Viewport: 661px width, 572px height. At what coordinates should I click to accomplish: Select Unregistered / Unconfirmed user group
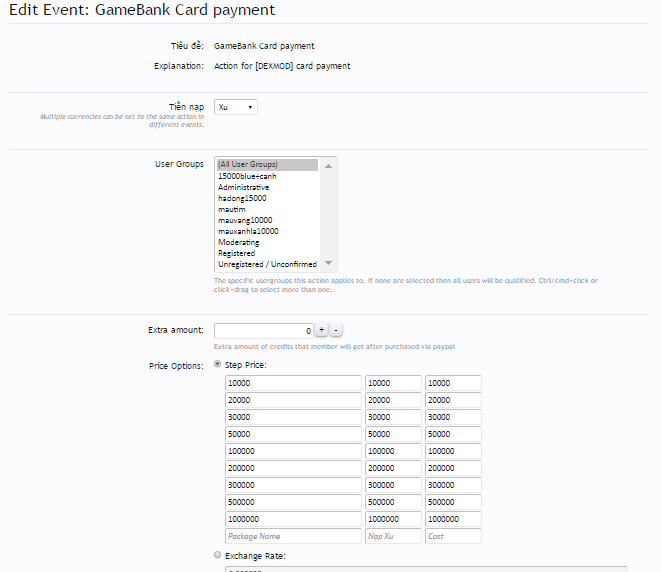(266, 264)
